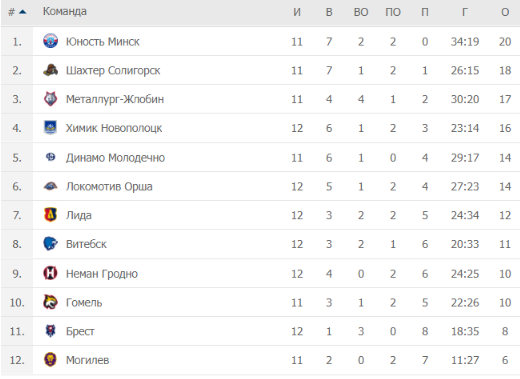Select the Г goals column header
The width and height of the screenshot is (520, 379).
click(465, 12)
